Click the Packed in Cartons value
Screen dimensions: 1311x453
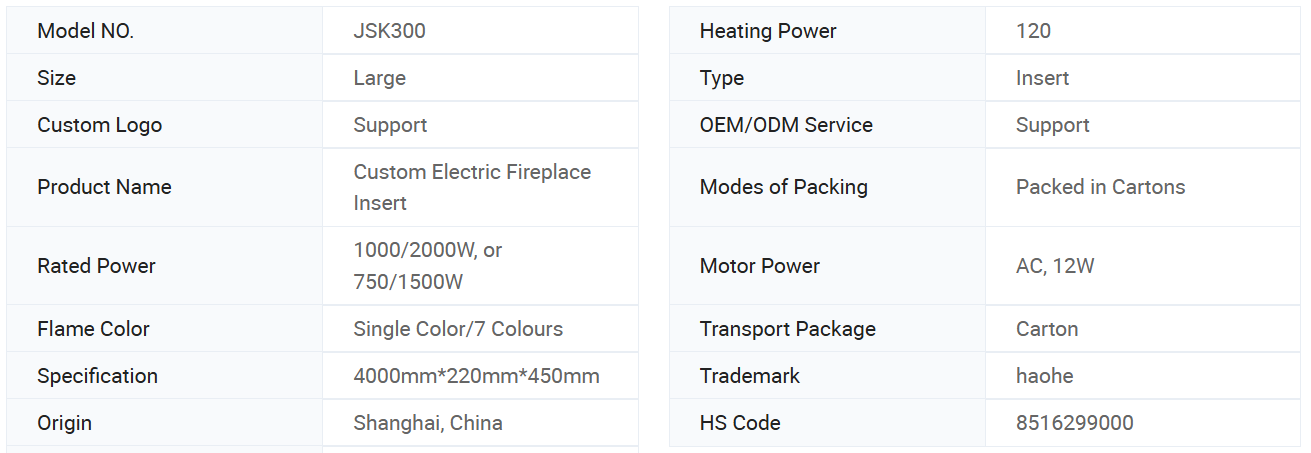point(1100,187)
